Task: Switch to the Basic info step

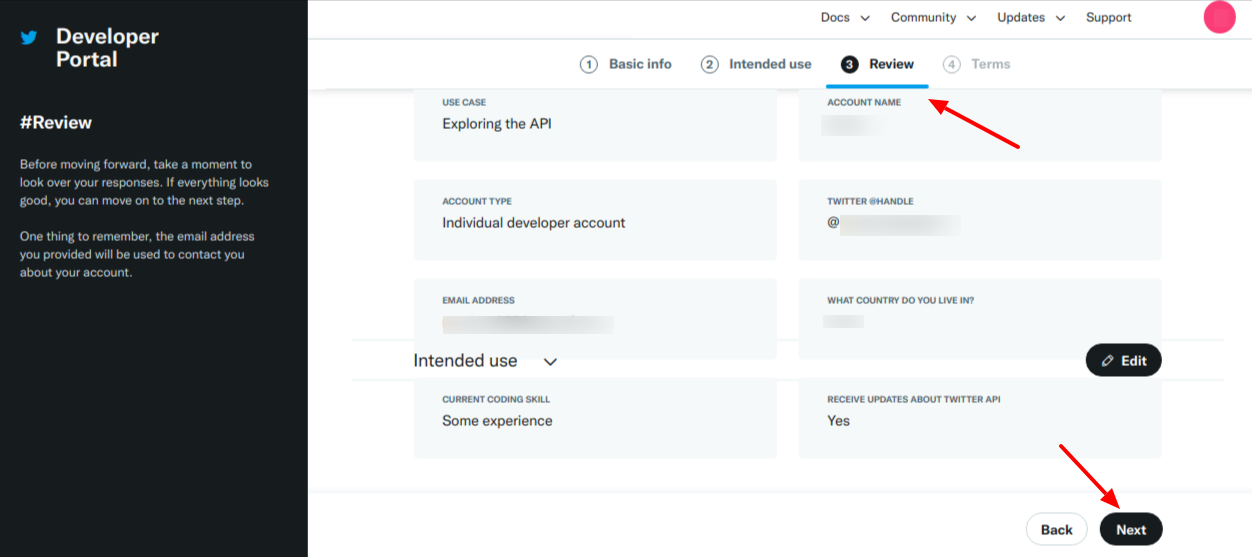Action: [x=640, y=64]
